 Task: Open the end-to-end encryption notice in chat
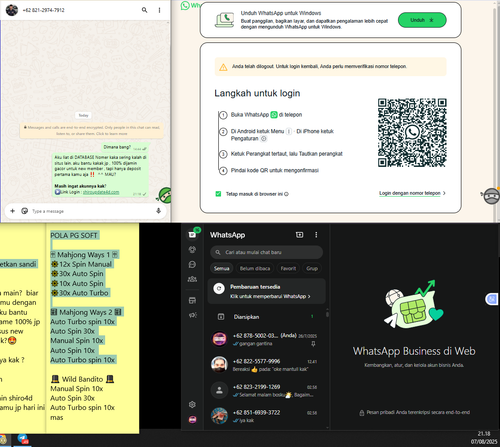click(92, 130)
